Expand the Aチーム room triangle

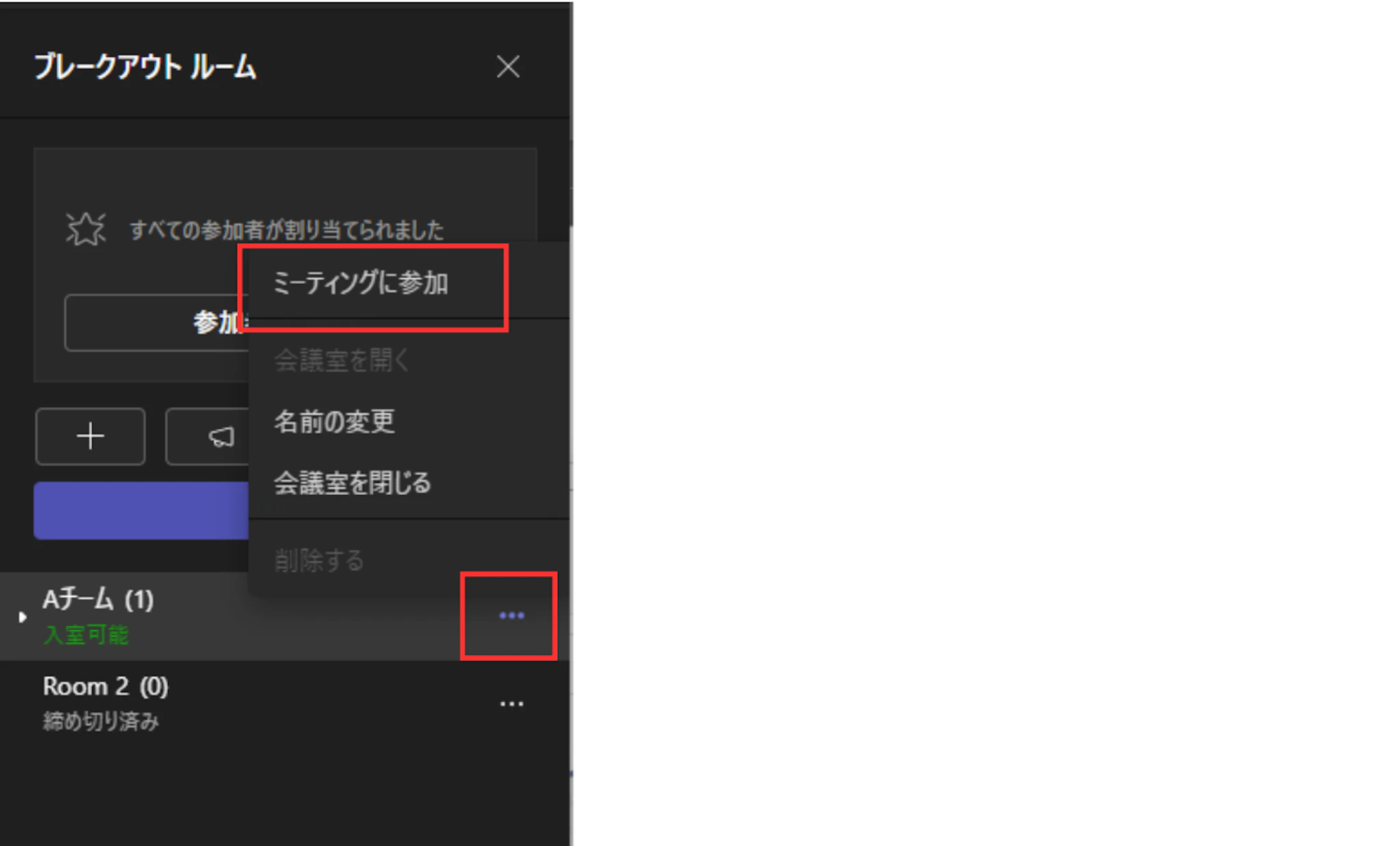click(x=23, y=617)
